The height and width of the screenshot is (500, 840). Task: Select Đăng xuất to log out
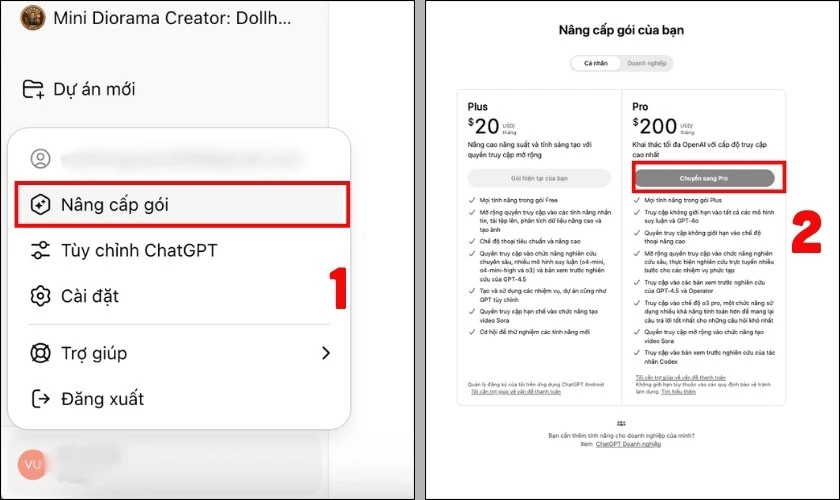tap(179, 399)
